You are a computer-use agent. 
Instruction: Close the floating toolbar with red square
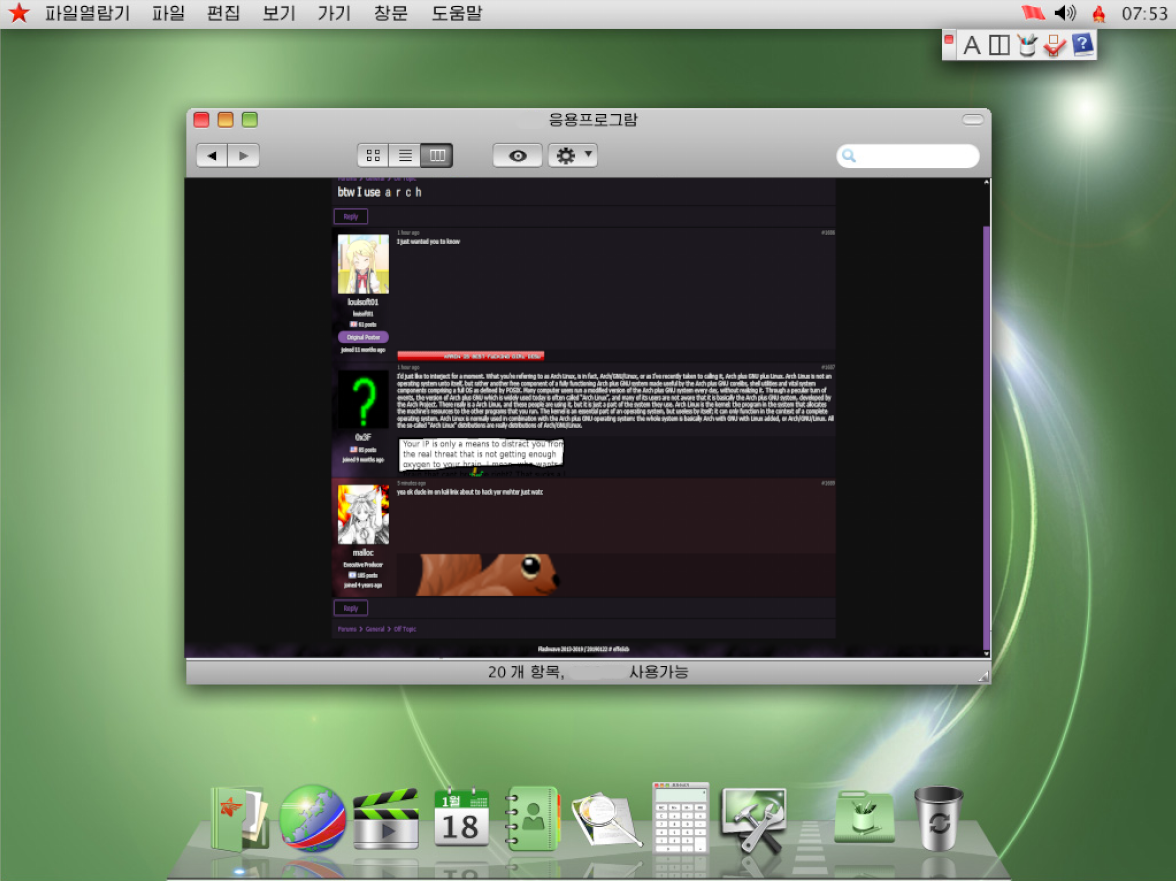[x=949, y=40]
